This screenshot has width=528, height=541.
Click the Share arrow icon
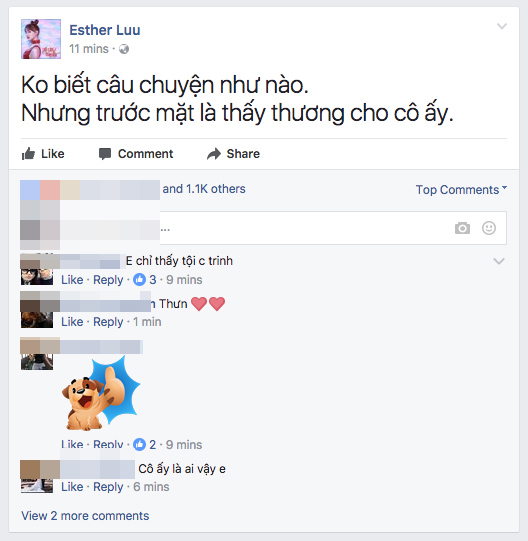point(214,154)
